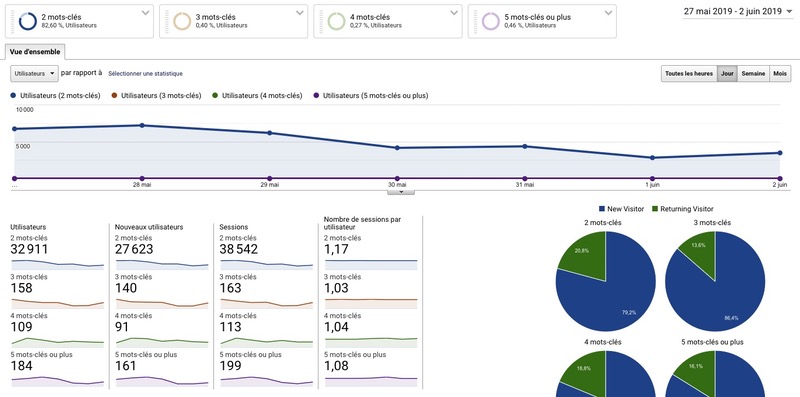
Task: Click the green Utilisateurs (4 mots-clés) legend dot
Action: (215, 95)
